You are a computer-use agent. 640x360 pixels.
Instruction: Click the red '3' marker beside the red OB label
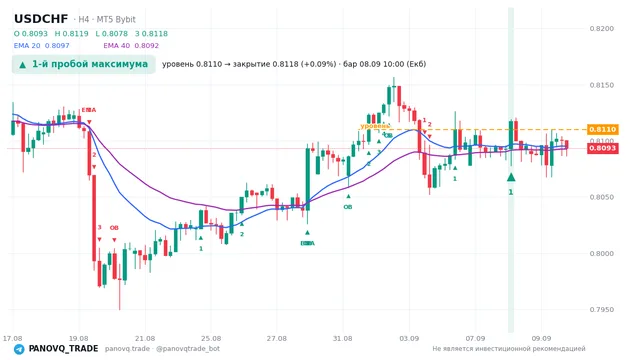pyautogui.click(x=99, y=227)
